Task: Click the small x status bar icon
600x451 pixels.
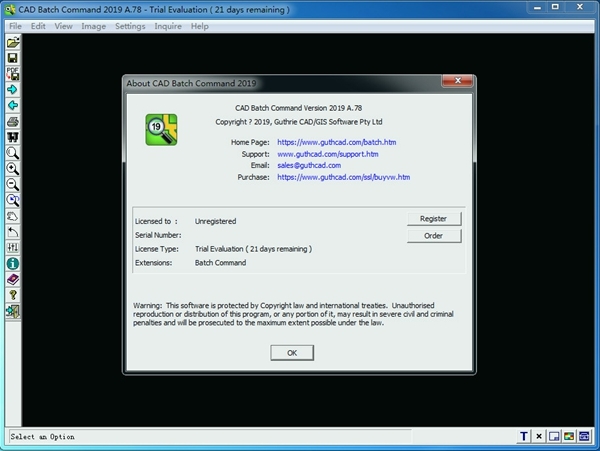Action: pos(539,436)
